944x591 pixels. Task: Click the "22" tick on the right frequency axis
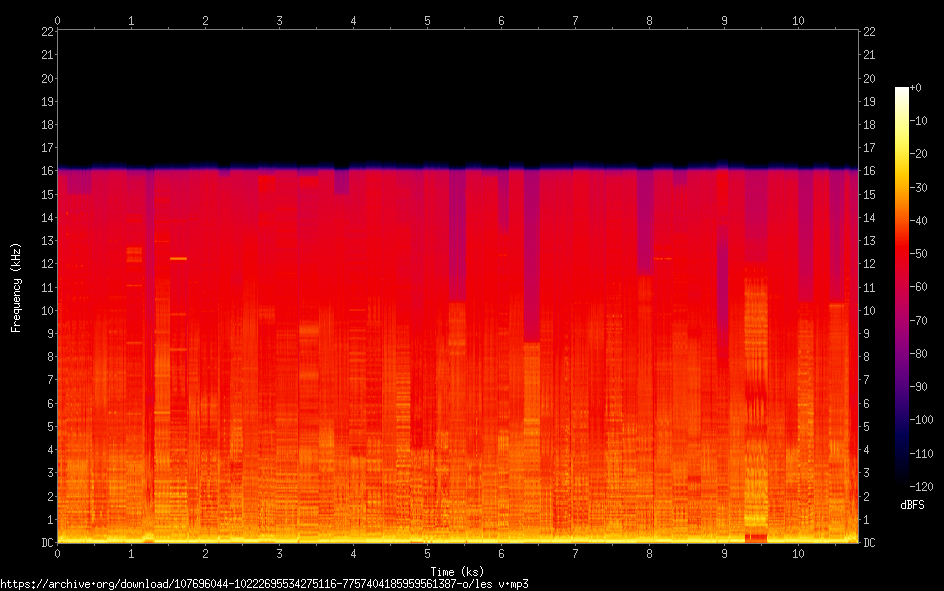click(x=869, y=32)
